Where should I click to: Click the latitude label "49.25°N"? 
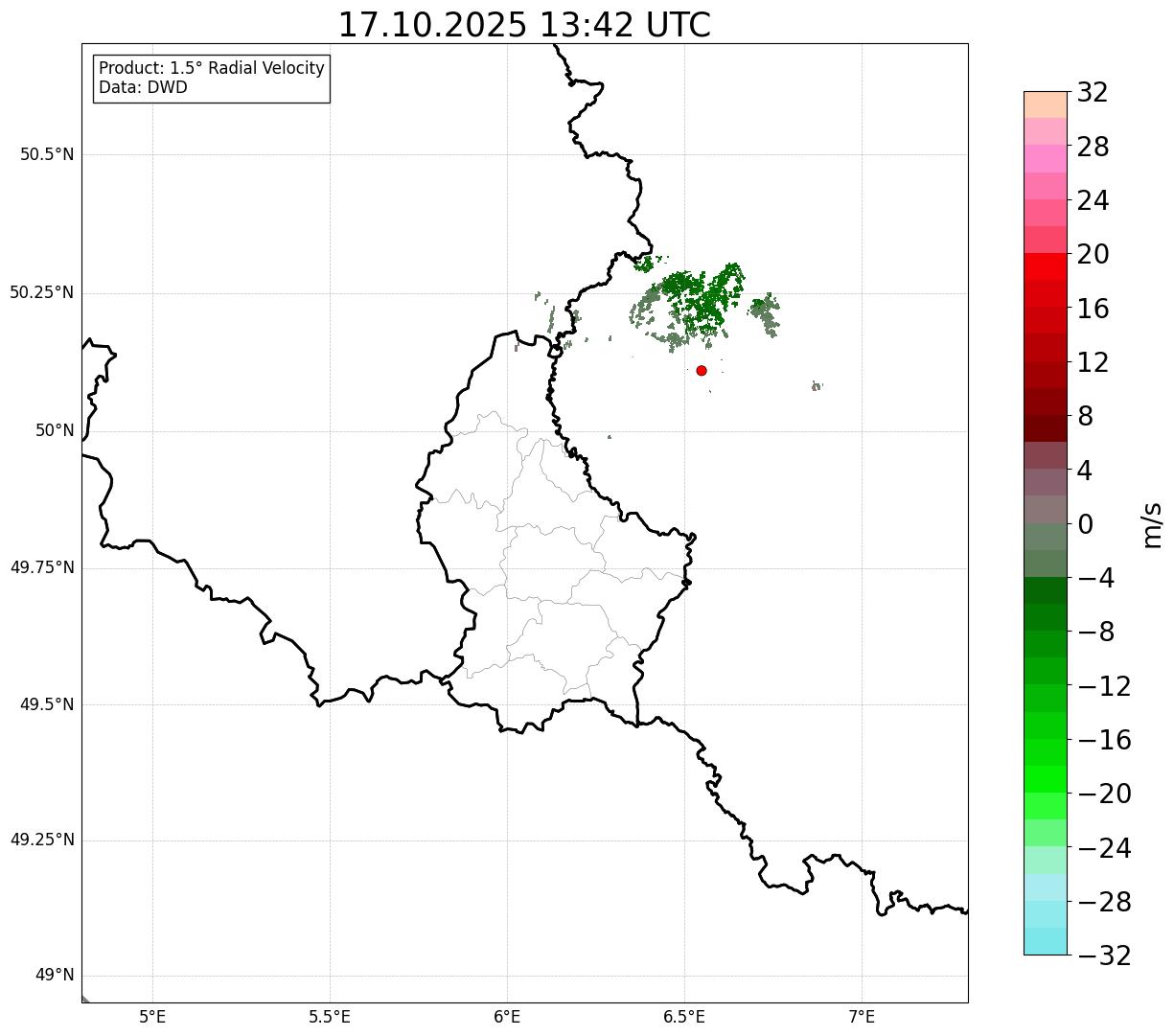pos(42,840)
